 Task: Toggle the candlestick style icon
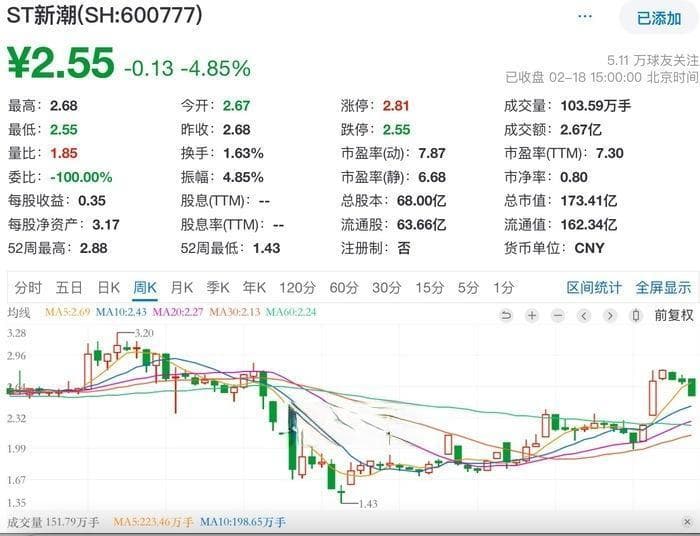pos(636,316)
